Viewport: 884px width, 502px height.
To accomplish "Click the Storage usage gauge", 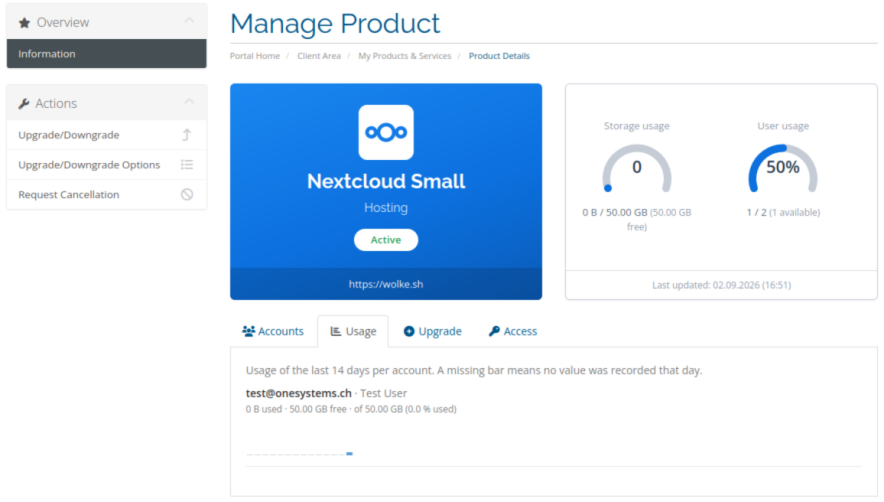I will click(637, 168).
